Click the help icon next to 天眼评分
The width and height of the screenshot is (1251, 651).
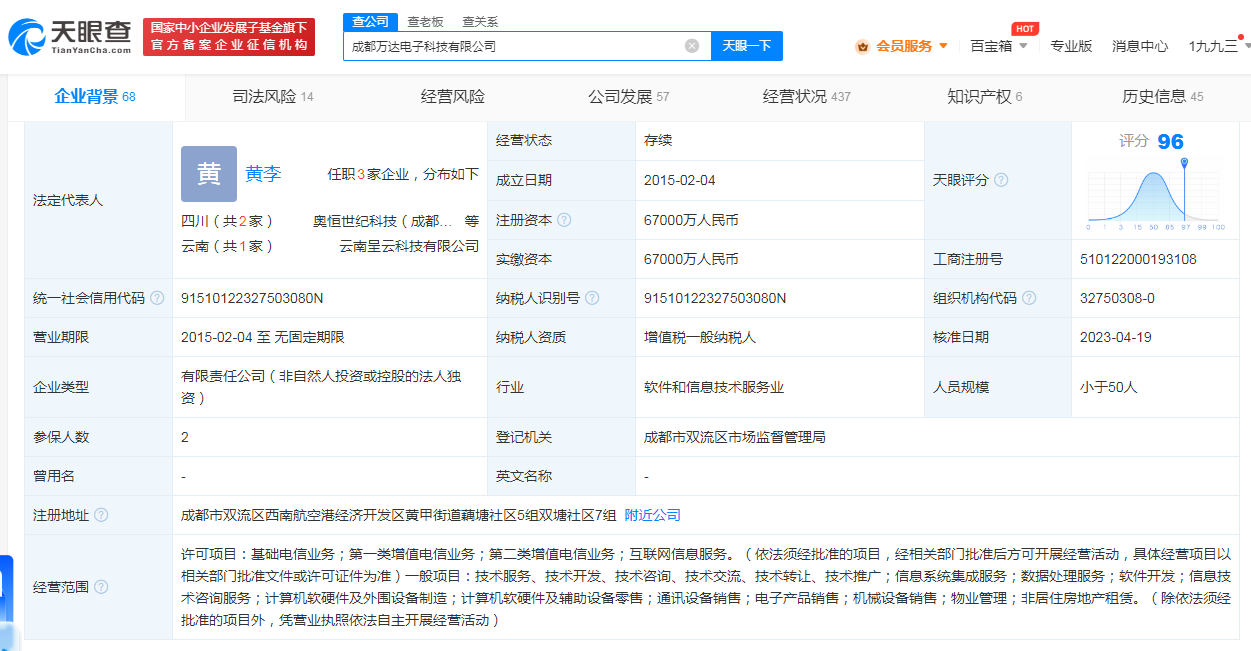pos(1001,180)
